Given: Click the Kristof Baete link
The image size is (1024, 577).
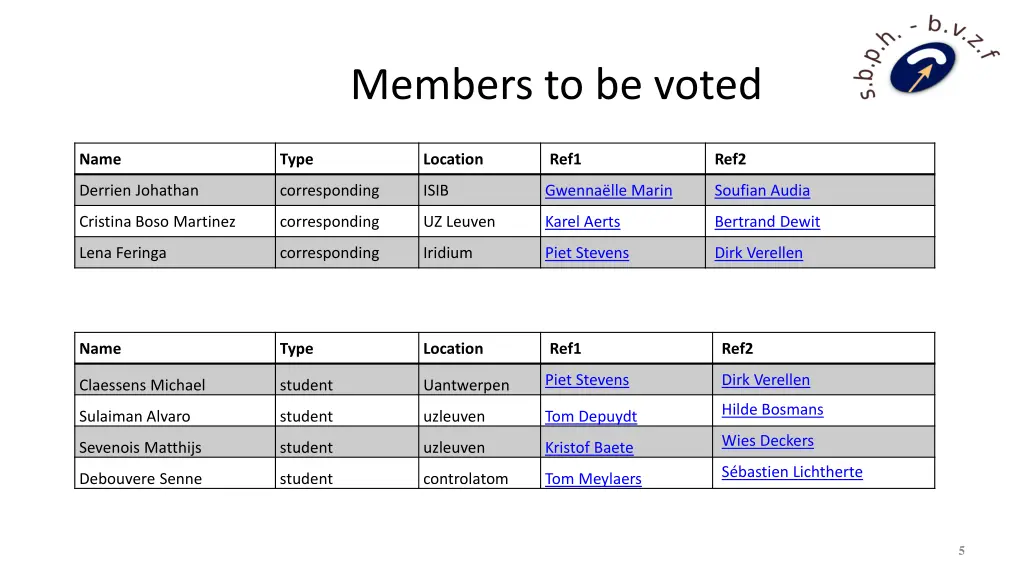Looking at the screenshot, I should pyautogui.click(x=589, y=448).
